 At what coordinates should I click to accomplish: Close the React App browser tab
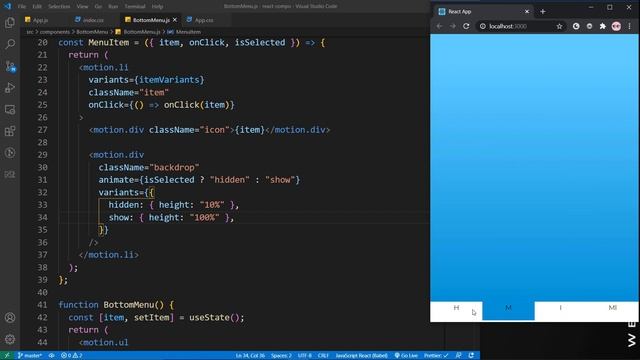tap(527, 12)
